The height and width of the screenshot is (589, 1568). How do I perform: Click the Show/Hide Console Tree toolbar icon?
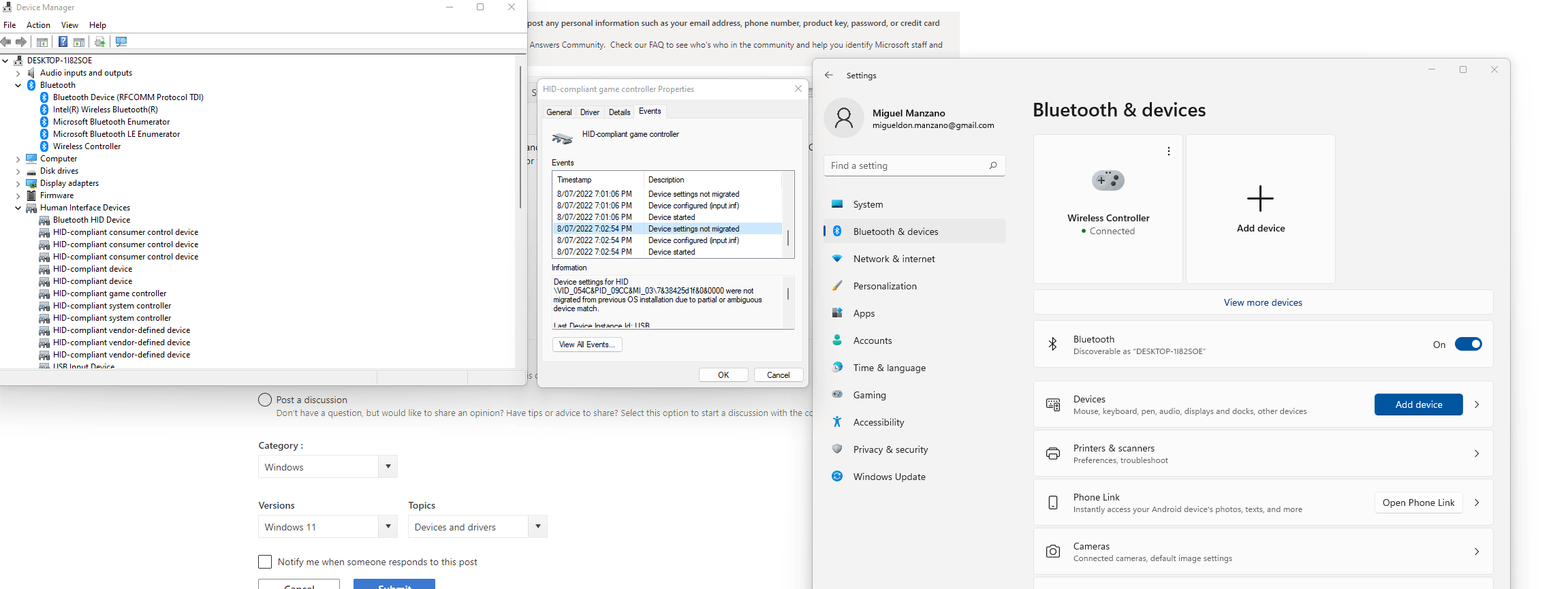(x=42, y=42)
